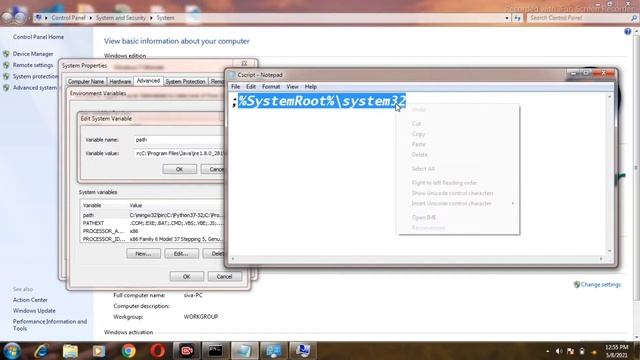
Task: Click OK in Environment Variables dialog
Action: pyautogui.click(x=187, y=277)
